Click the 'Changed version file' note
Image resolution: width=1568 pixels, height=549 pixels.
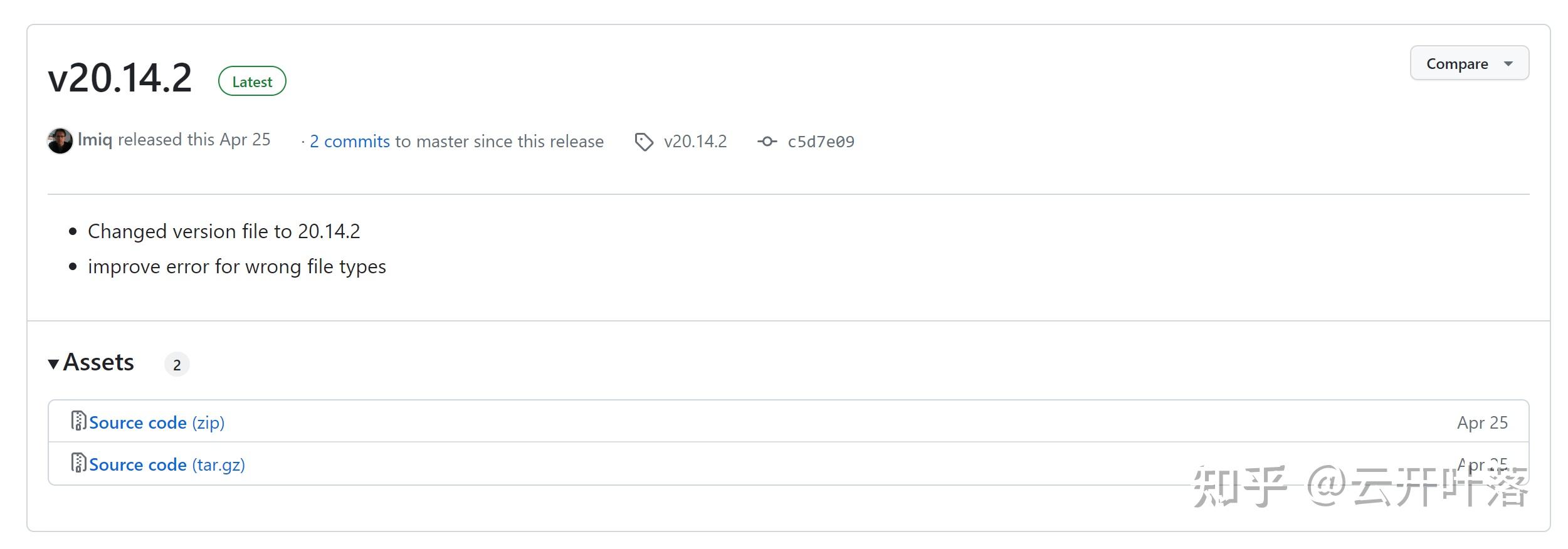[x=224, y=231]
